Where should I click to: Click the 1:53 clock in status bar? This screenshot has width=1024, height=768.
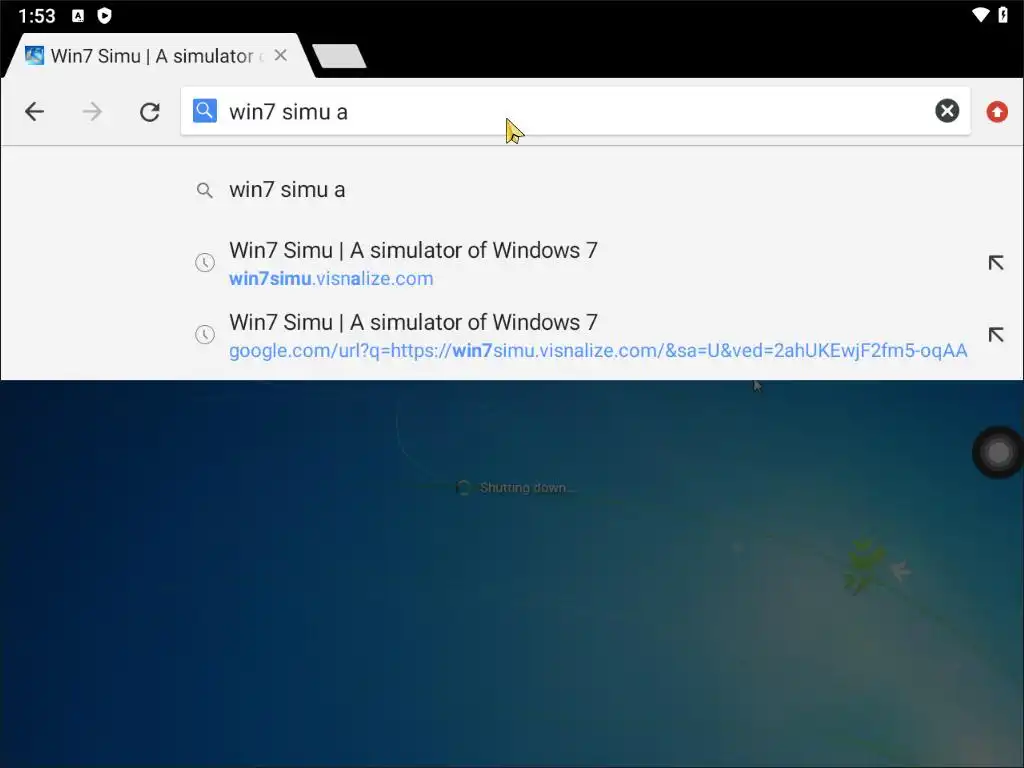(x=37, y=16)
